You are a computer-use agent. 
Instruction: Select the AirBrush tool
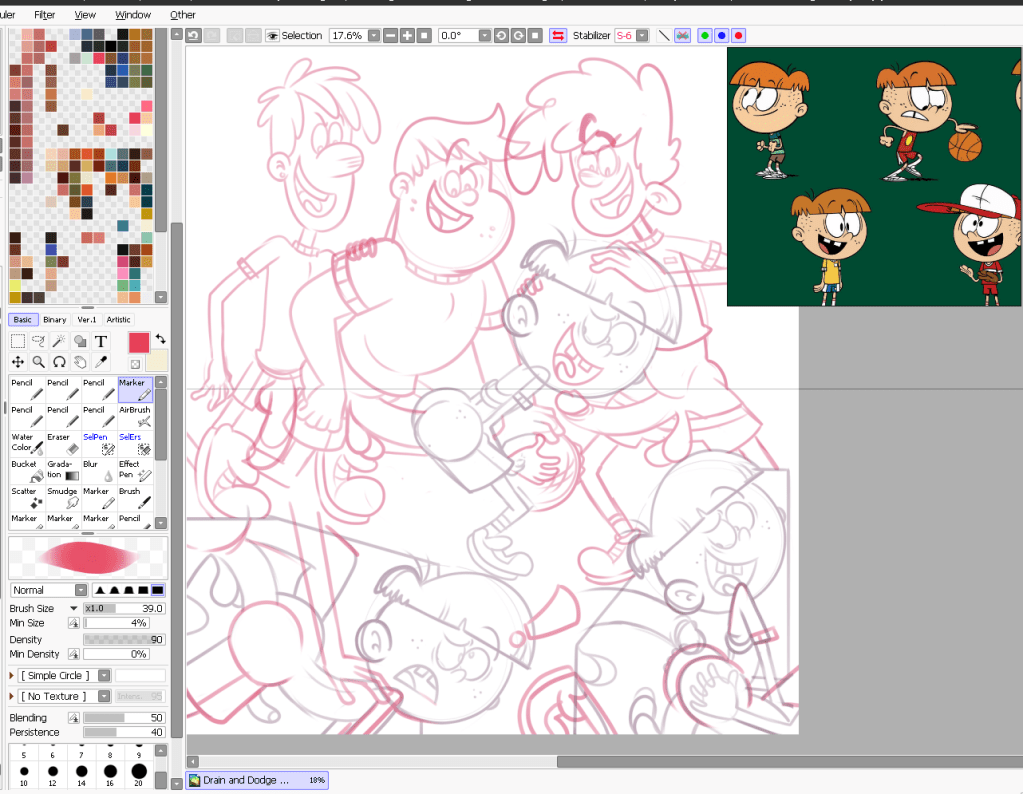pos(135,416)
